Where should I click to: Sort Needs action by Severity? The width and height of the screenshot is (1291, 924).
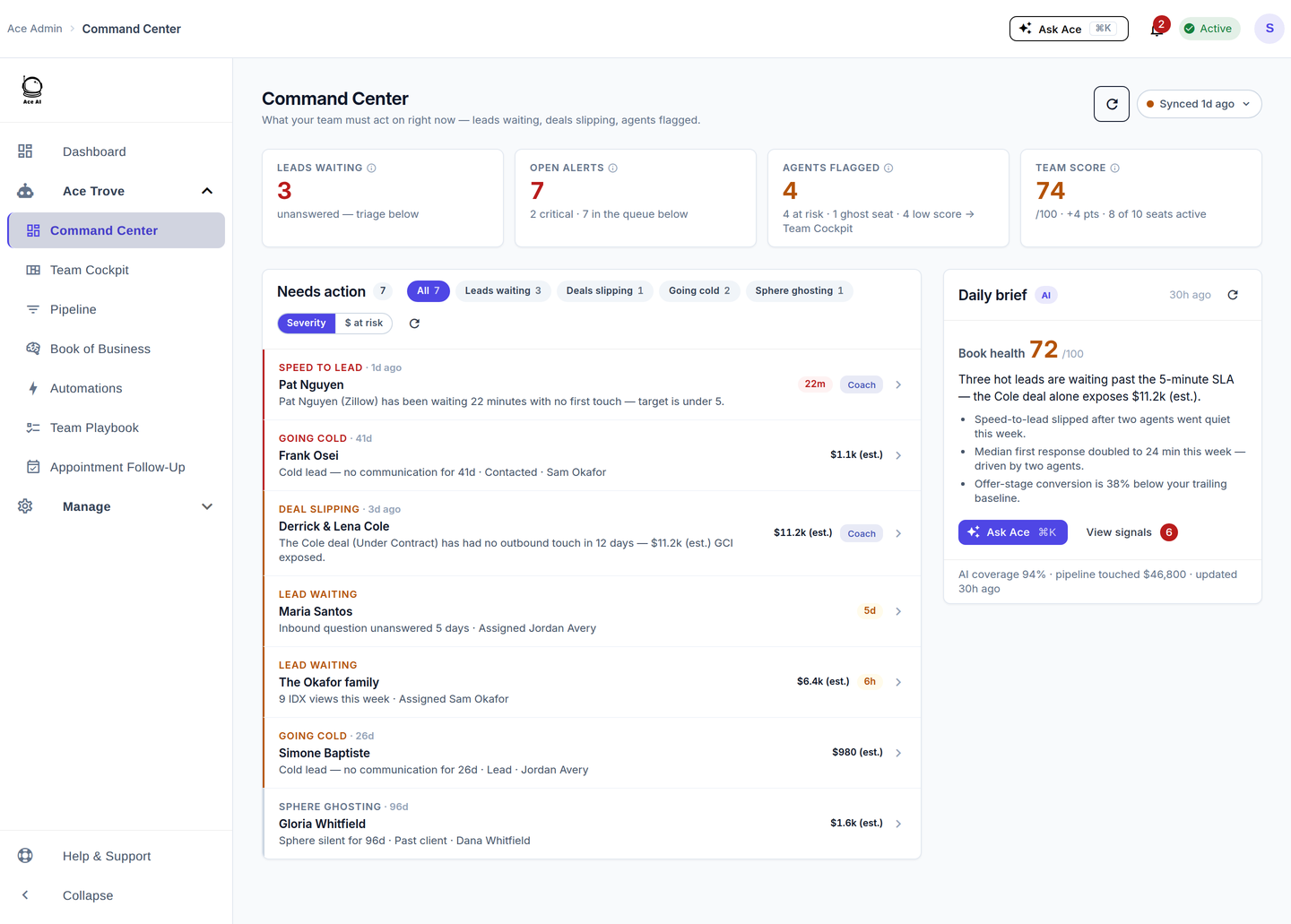(x=307, y=324)
